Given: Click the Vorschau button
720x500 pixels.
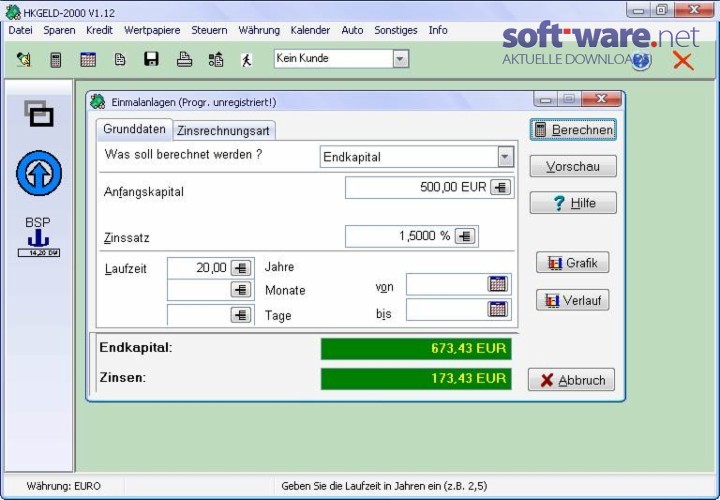Looking at the screenshot, I should pyautogui.click(x=573, y=166).
